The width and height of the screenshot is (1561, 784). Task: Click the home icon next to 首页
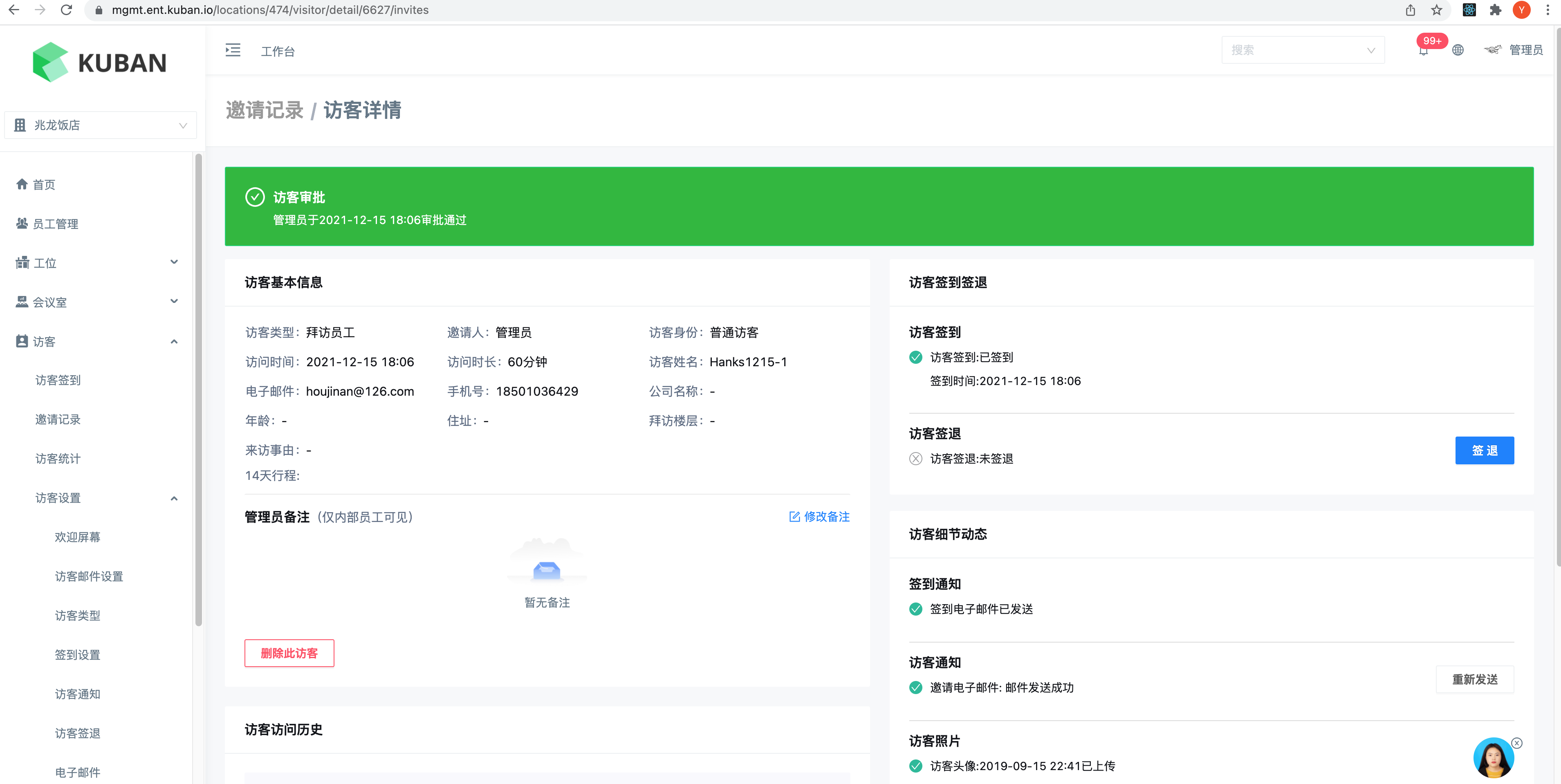(22, 184)
